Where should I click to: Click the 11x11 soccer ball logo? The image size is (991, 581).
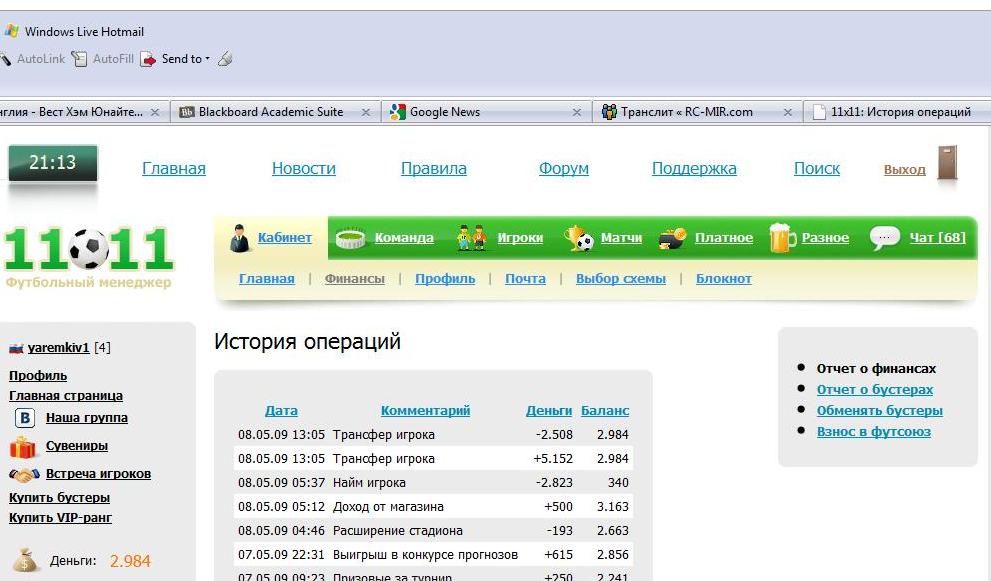[x=88, y=250]
